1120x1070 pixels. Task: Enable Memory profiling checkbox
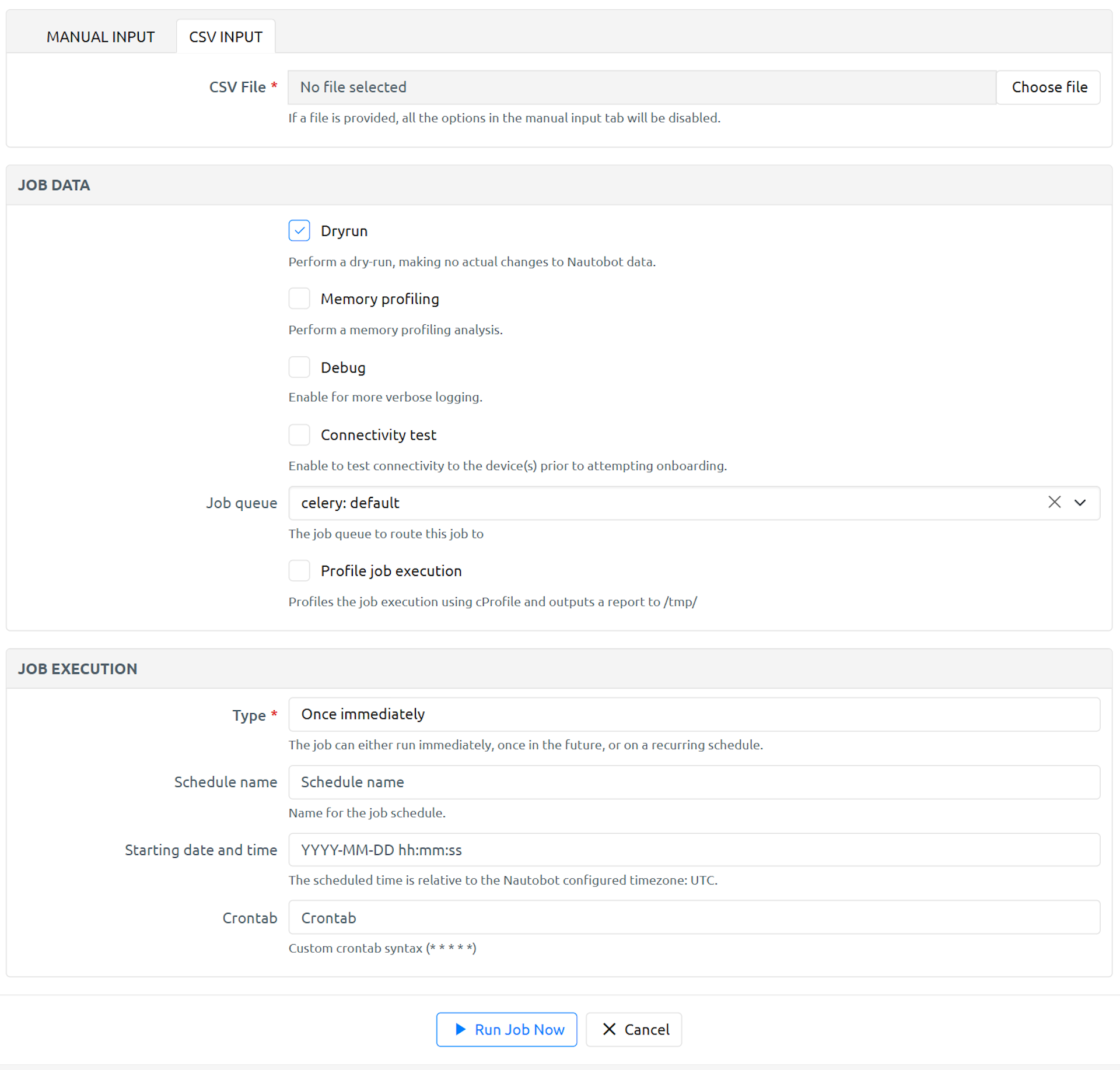(299, 299)
